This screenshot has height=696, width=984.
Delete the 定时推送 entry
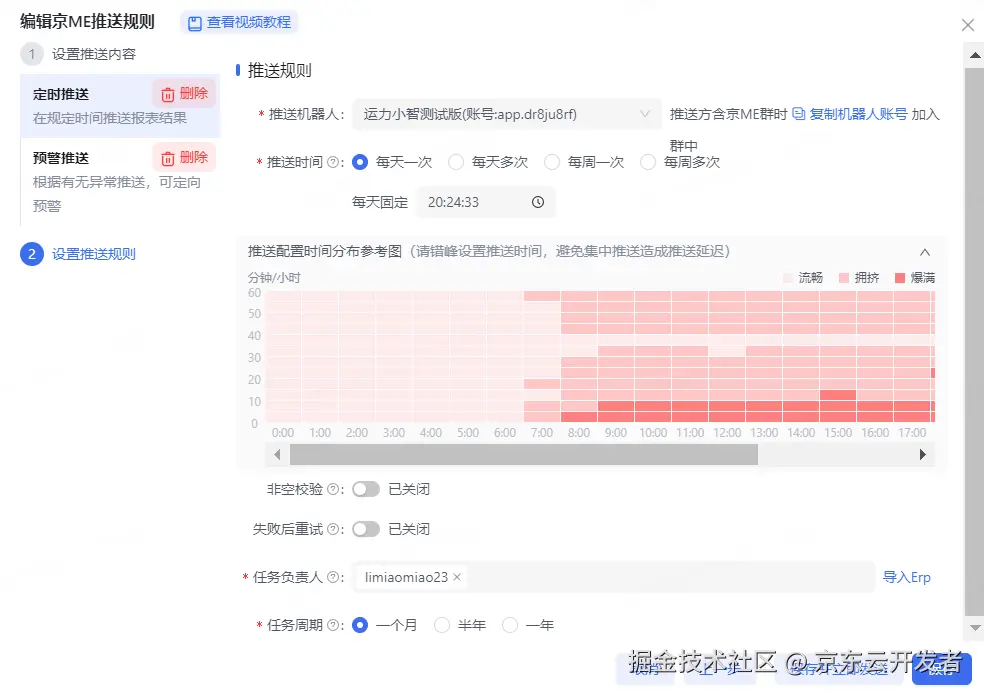184,94
